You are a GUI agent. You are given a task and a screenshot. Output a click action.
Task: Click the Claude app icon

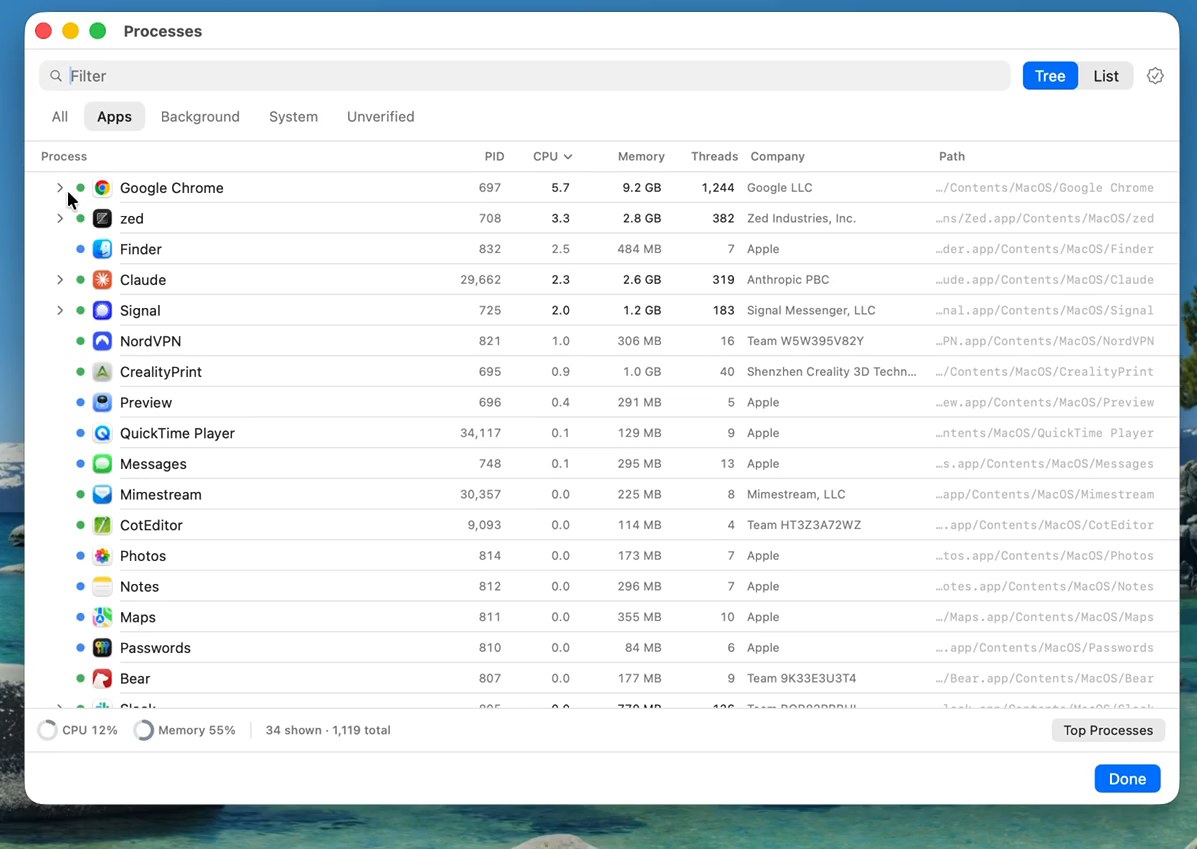point(102,279)
